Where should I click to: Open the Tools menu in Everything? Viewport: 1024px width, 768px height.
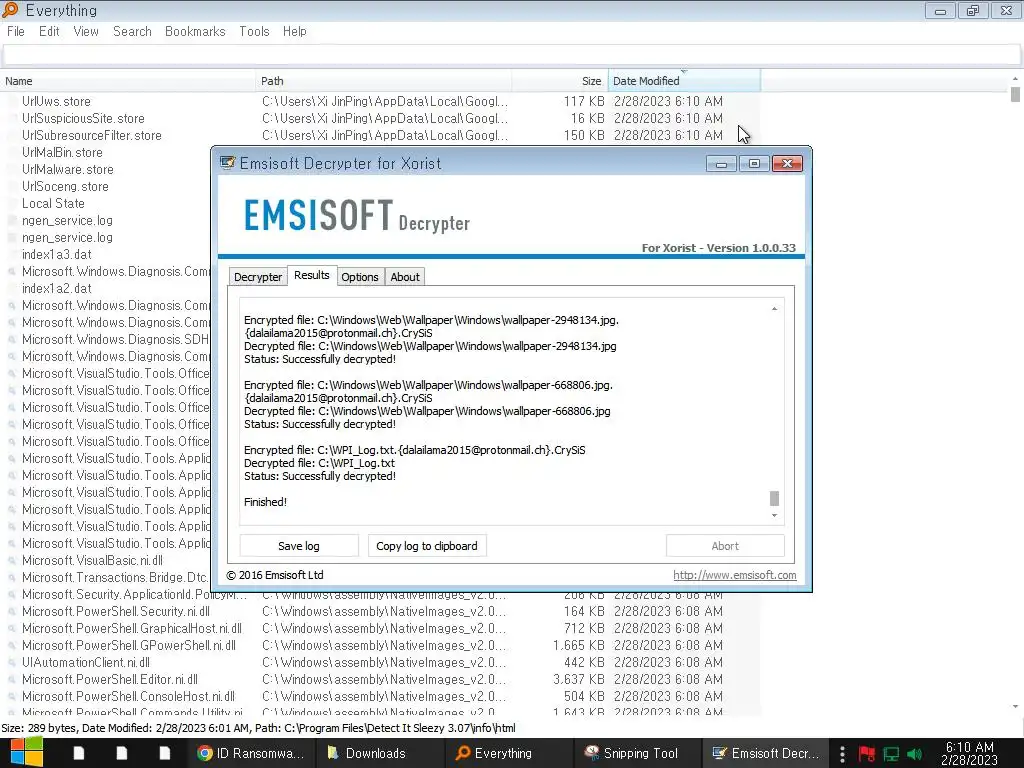point(254,31)
